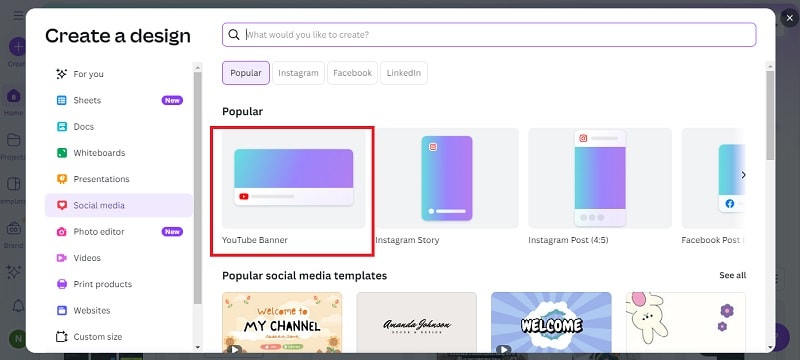Image resolution: width=800 pixels, height=360 pixels.
Task: Click the notifications bell icon behind dialog
Action: tap(18, 306)
